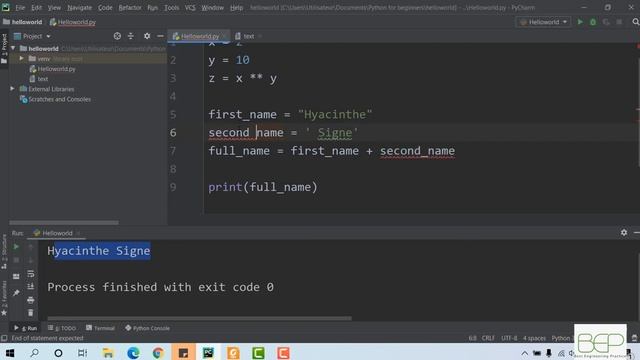Hide the Project tool window
Screen dimensions: 640x360
click(160, 36)
